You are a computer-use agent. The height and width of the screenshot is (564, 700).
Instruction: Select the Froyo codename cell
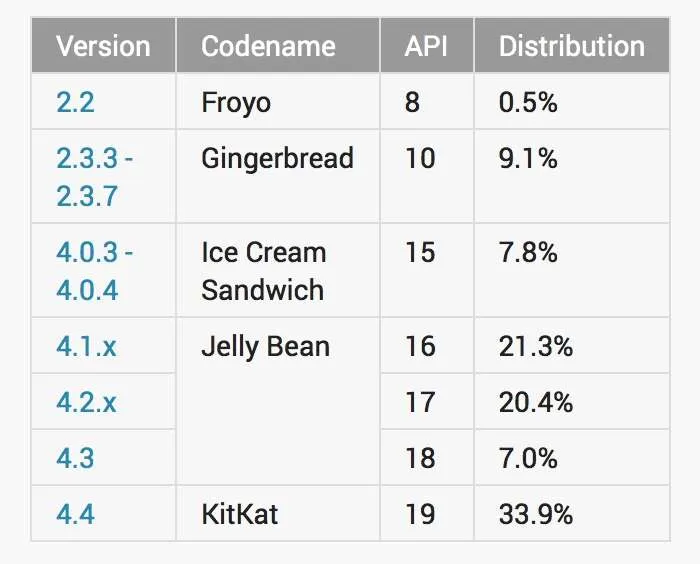pos(278,102)
